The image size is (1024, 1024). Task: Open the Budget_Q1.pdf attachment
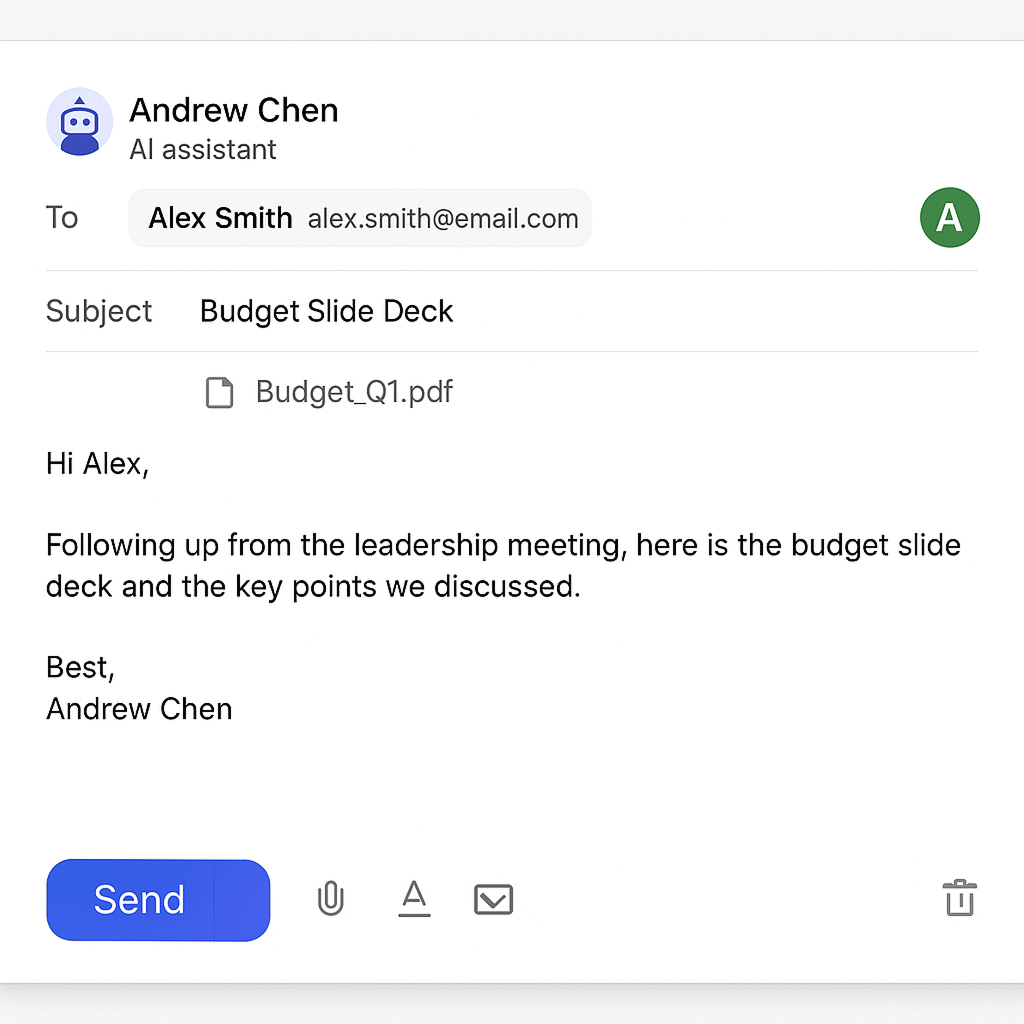click(x=354, y=392)
